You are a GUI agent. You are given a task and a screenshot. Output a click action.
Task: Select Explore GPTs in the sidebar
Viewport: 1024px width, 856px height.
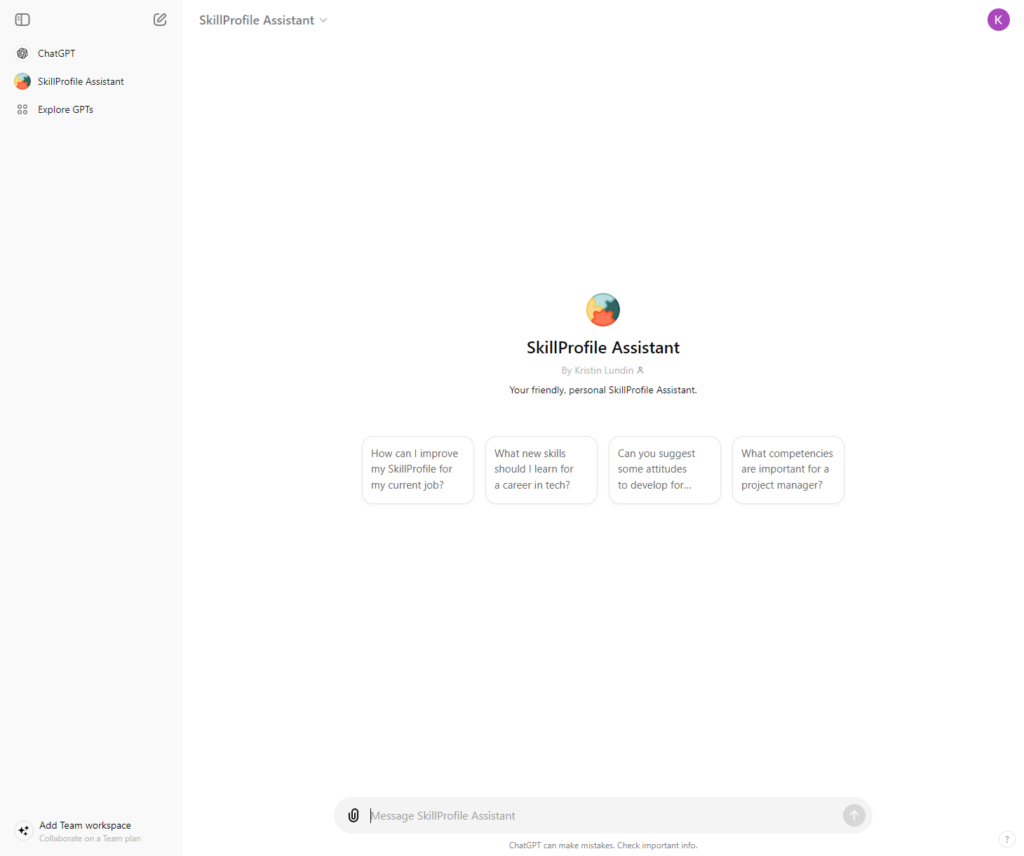pyautogui.click(x=66, y=109)
